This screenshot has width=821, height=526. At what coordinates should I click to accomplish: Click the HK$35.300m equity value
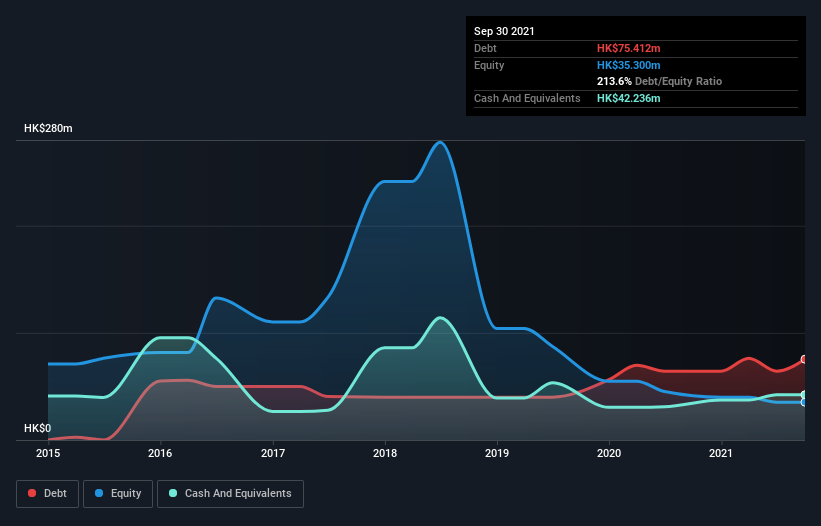pos(628,65)
